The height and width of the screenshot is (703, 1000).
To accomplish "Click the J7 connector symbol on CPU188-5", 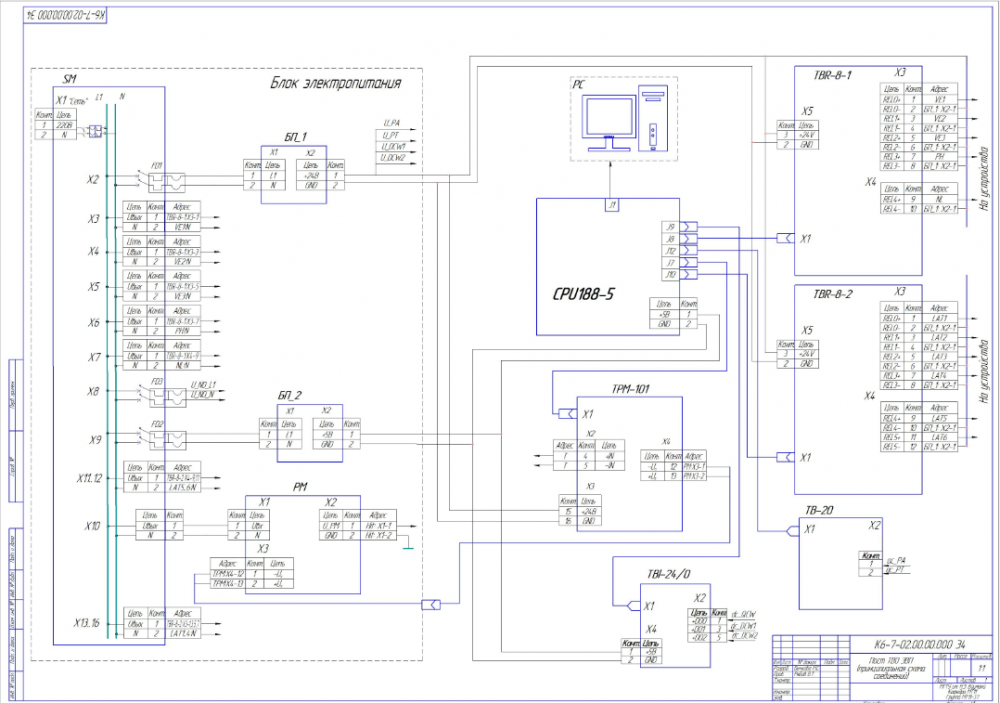I will pos(689,262).
